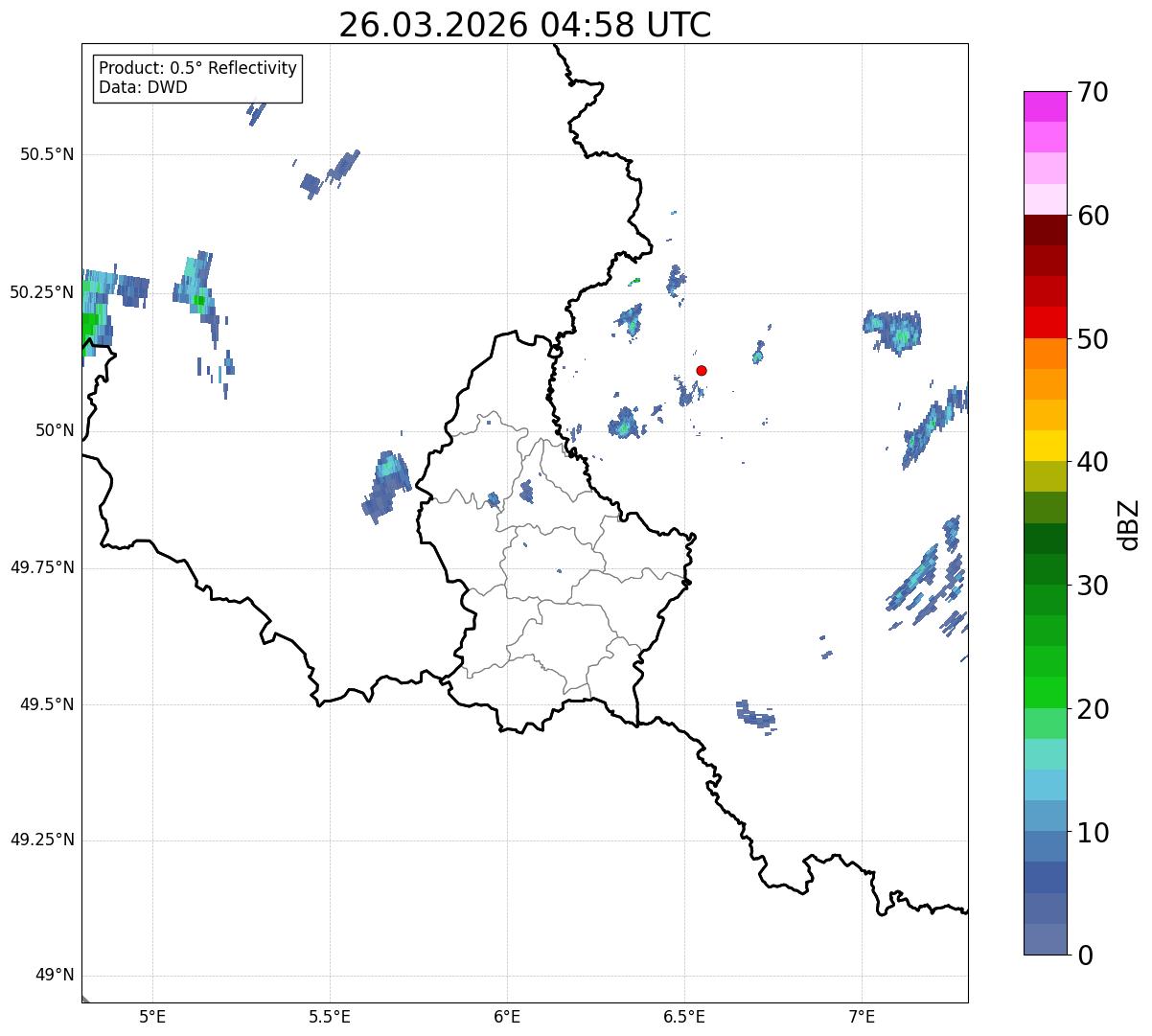Click the 'Product: 0.5° Reflectivity' legend text

click(x=198, y=69)
